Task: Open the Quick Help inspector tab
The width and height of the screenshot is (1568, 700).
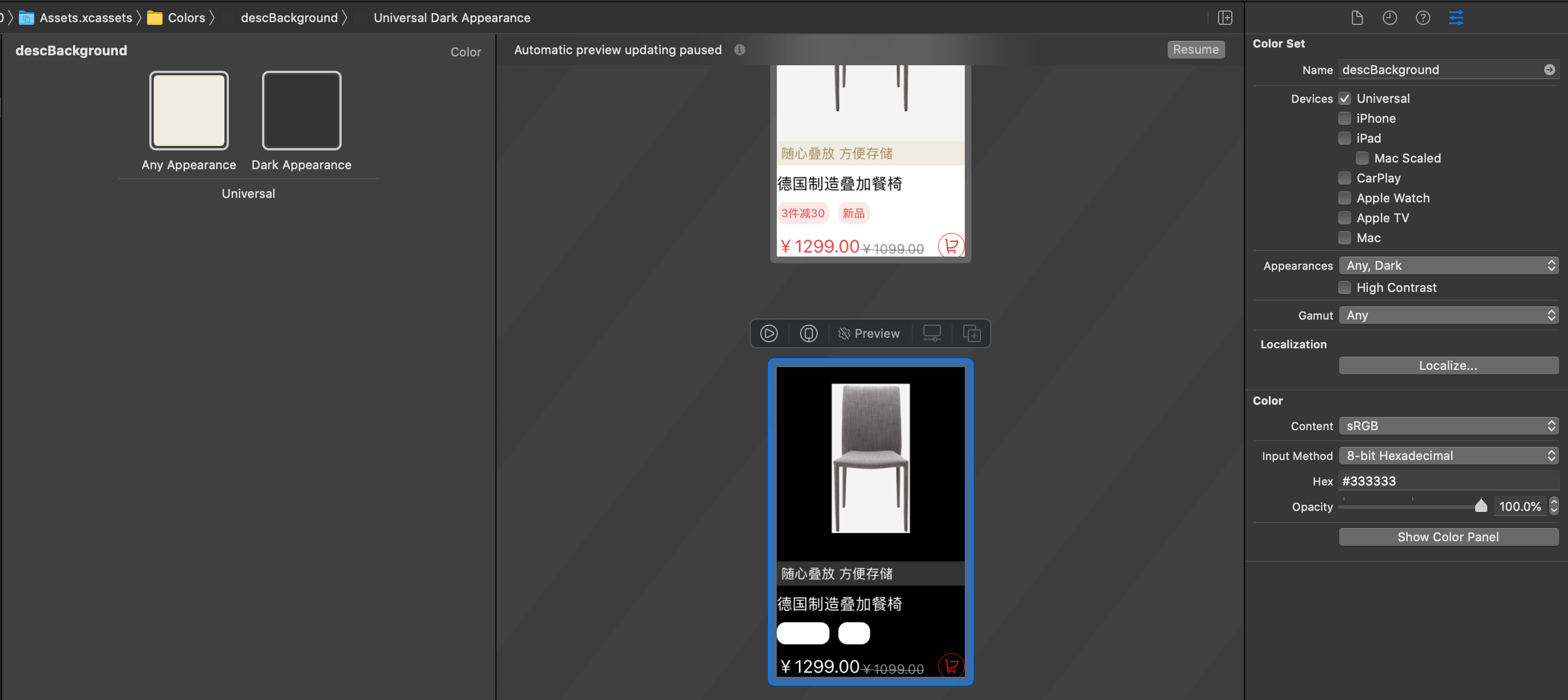Action: click(x=1423, y=18)
